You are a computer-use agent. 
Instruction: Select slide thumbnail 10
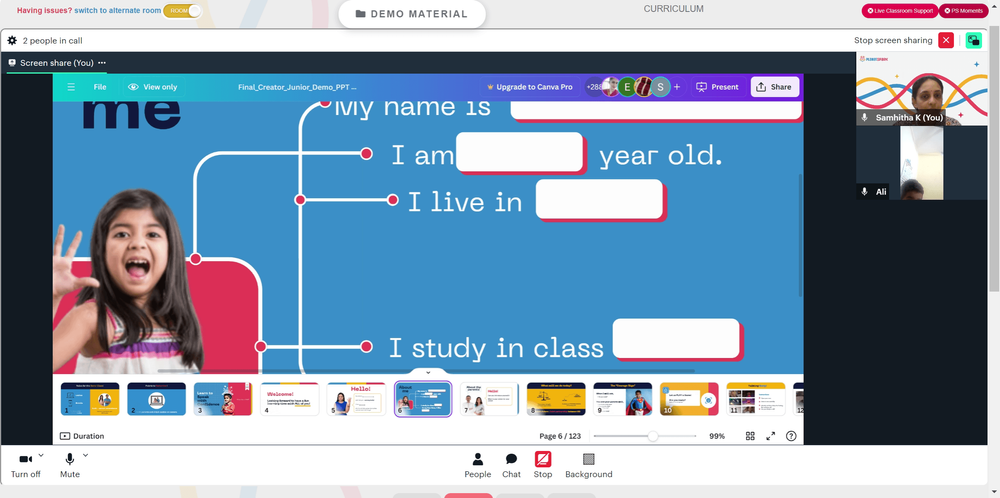(689, 399)
